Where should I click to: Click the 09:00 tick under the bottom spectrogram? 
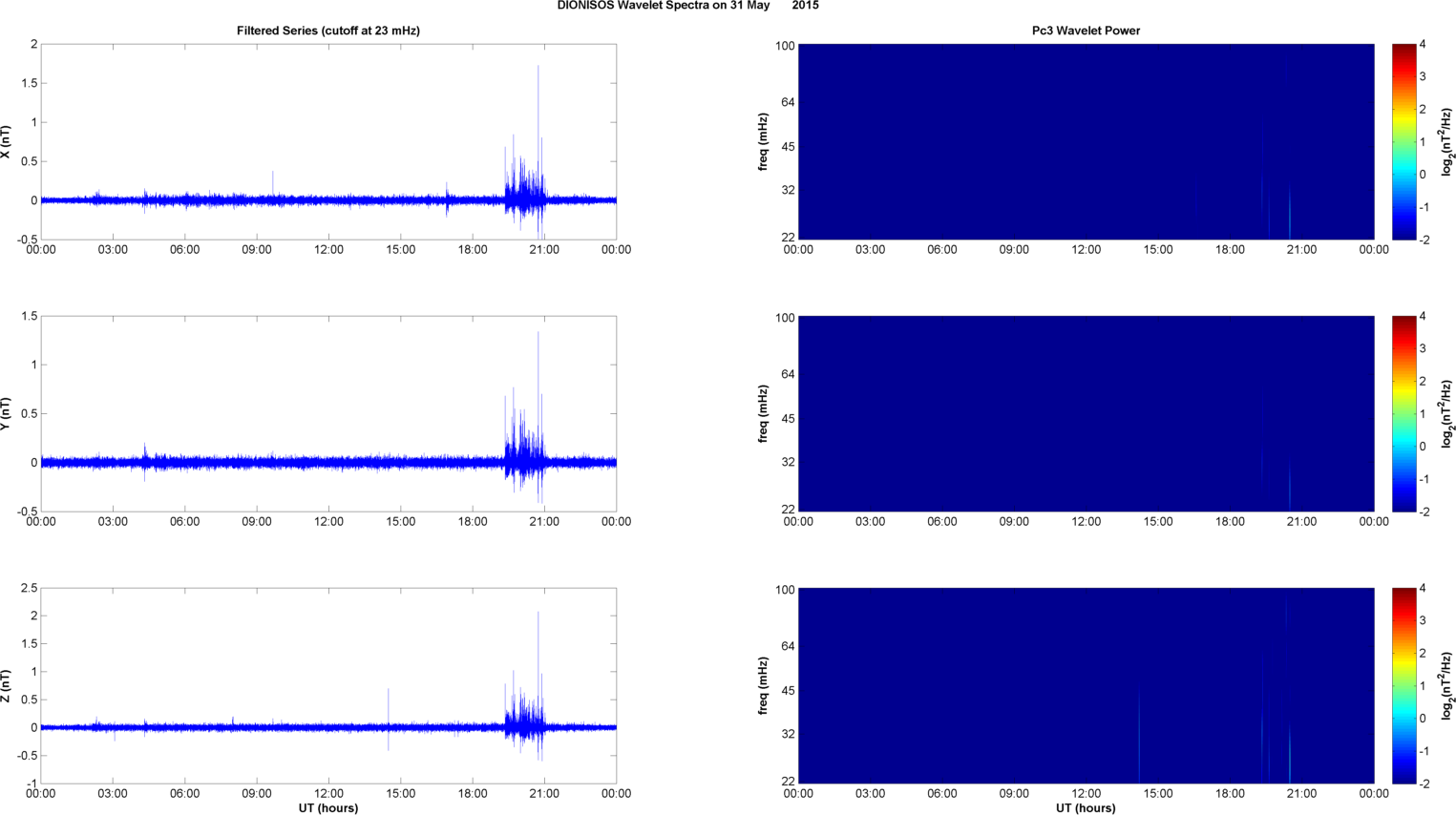click(x=1014, y=794)
